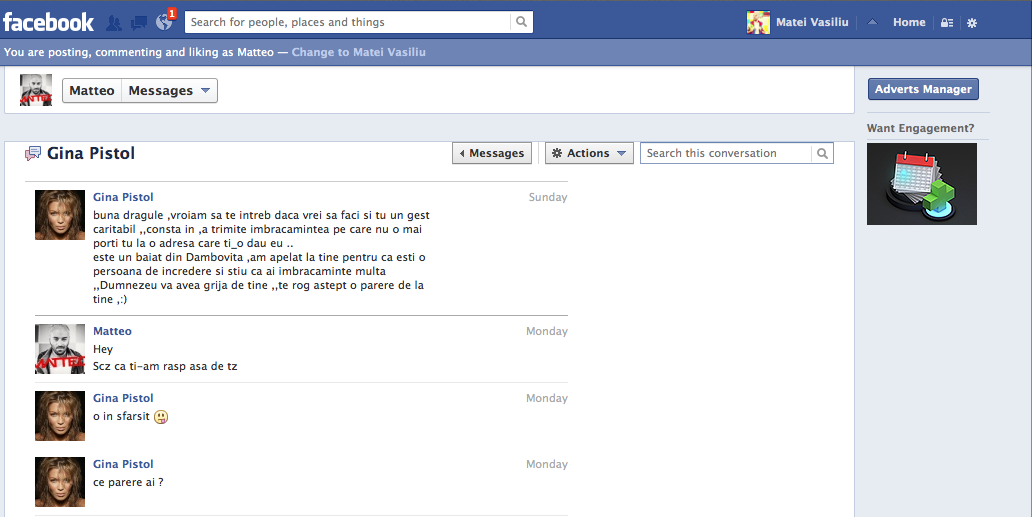Go back using the Messages button

[492, 153]
